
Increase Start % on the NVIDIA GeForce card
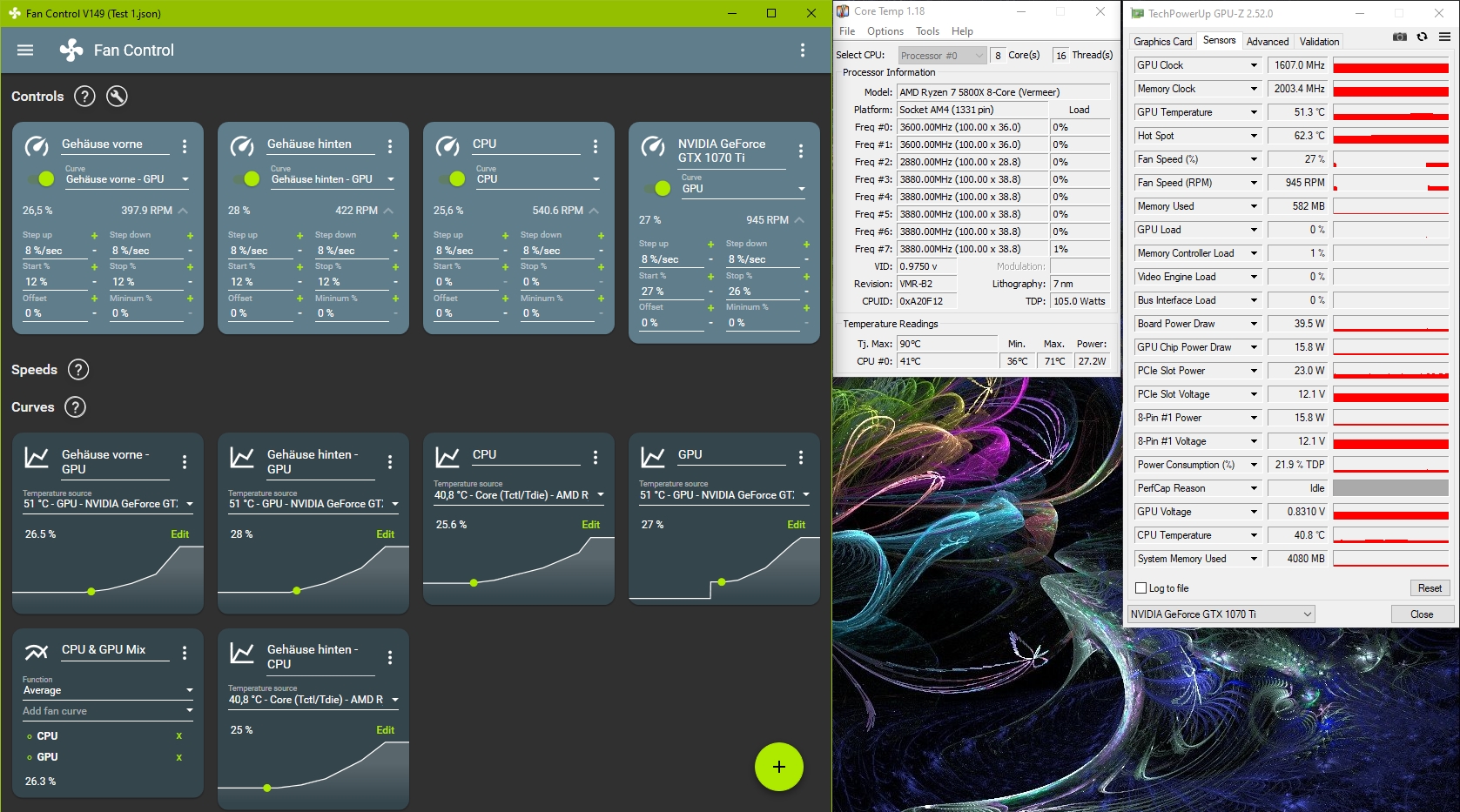(x=710, y=276)
